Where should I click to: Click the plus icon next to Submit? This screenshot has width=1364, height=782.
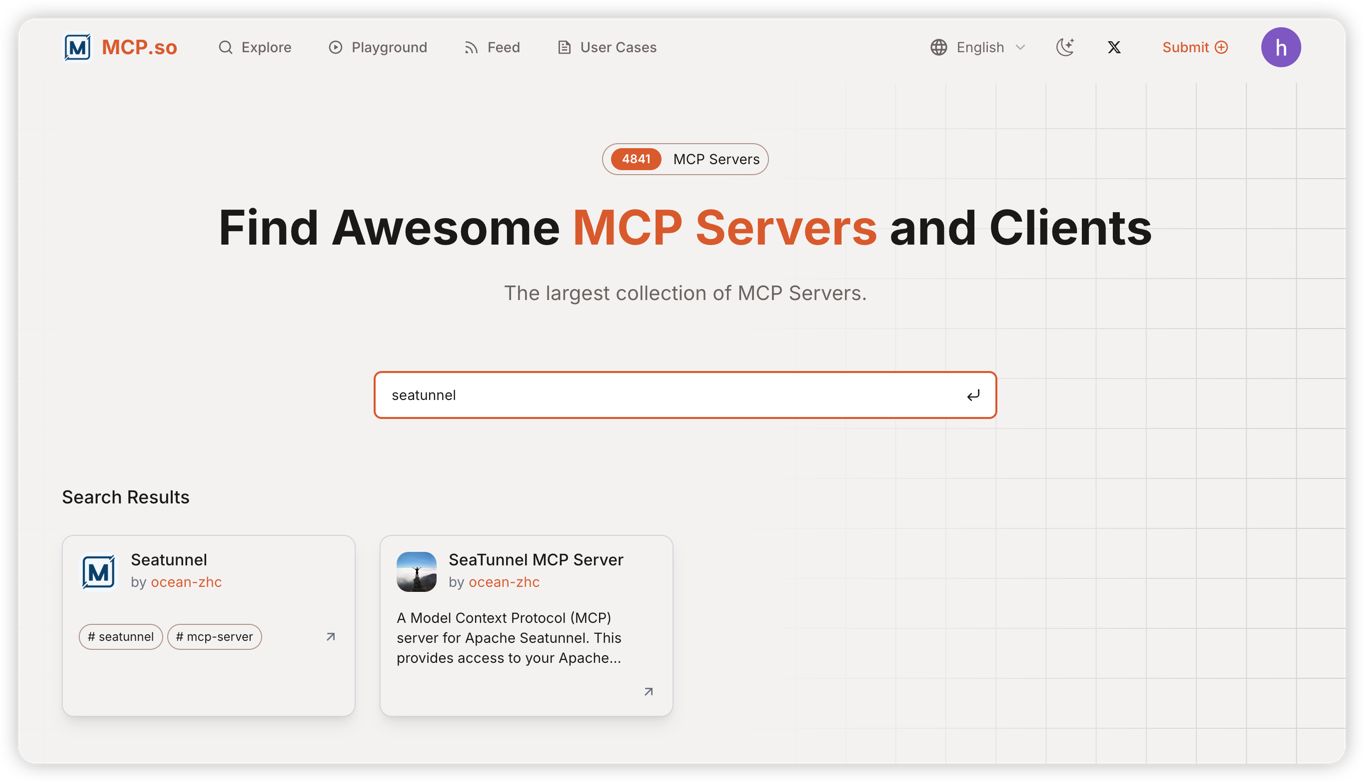(1222, 47)
